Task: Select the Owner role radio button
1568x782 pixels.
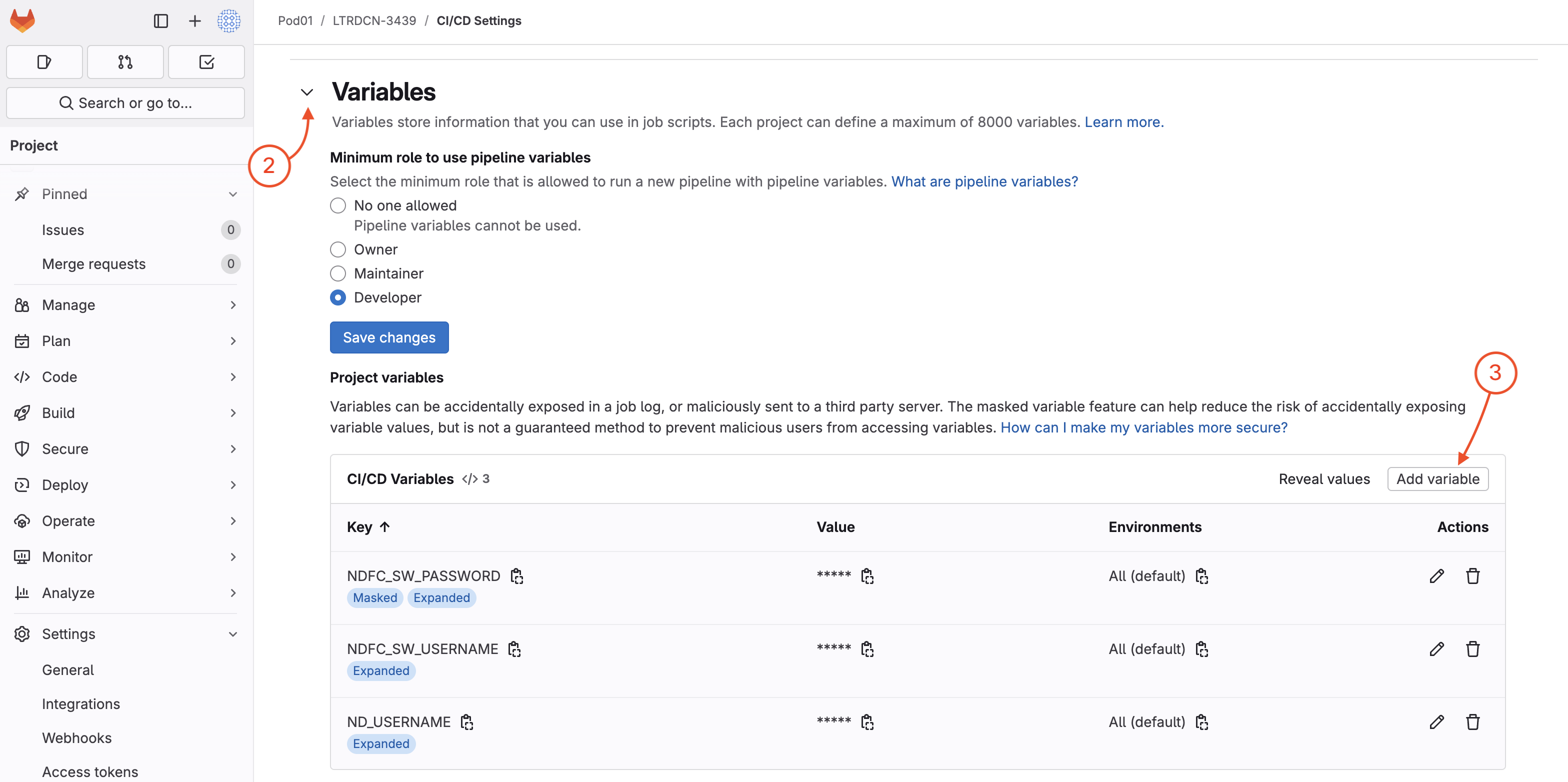Action: 338,249
